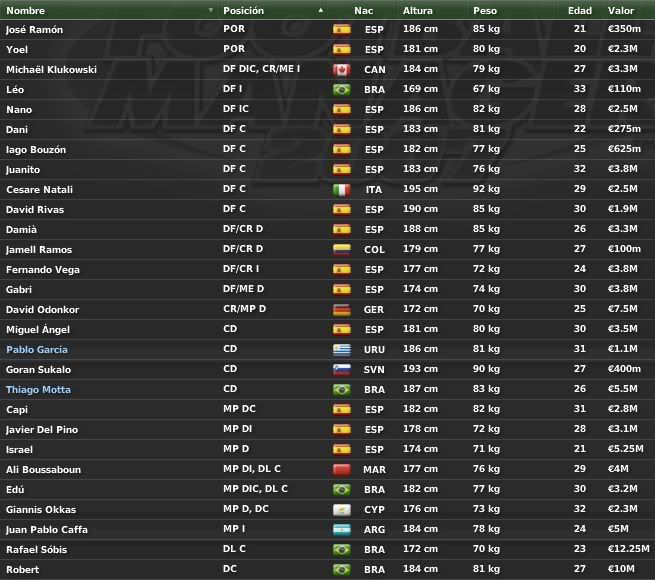The image size is (655, 580).
Task: Click Spain flag in Iago Bouzón row
Action: (x=342, y=150)
